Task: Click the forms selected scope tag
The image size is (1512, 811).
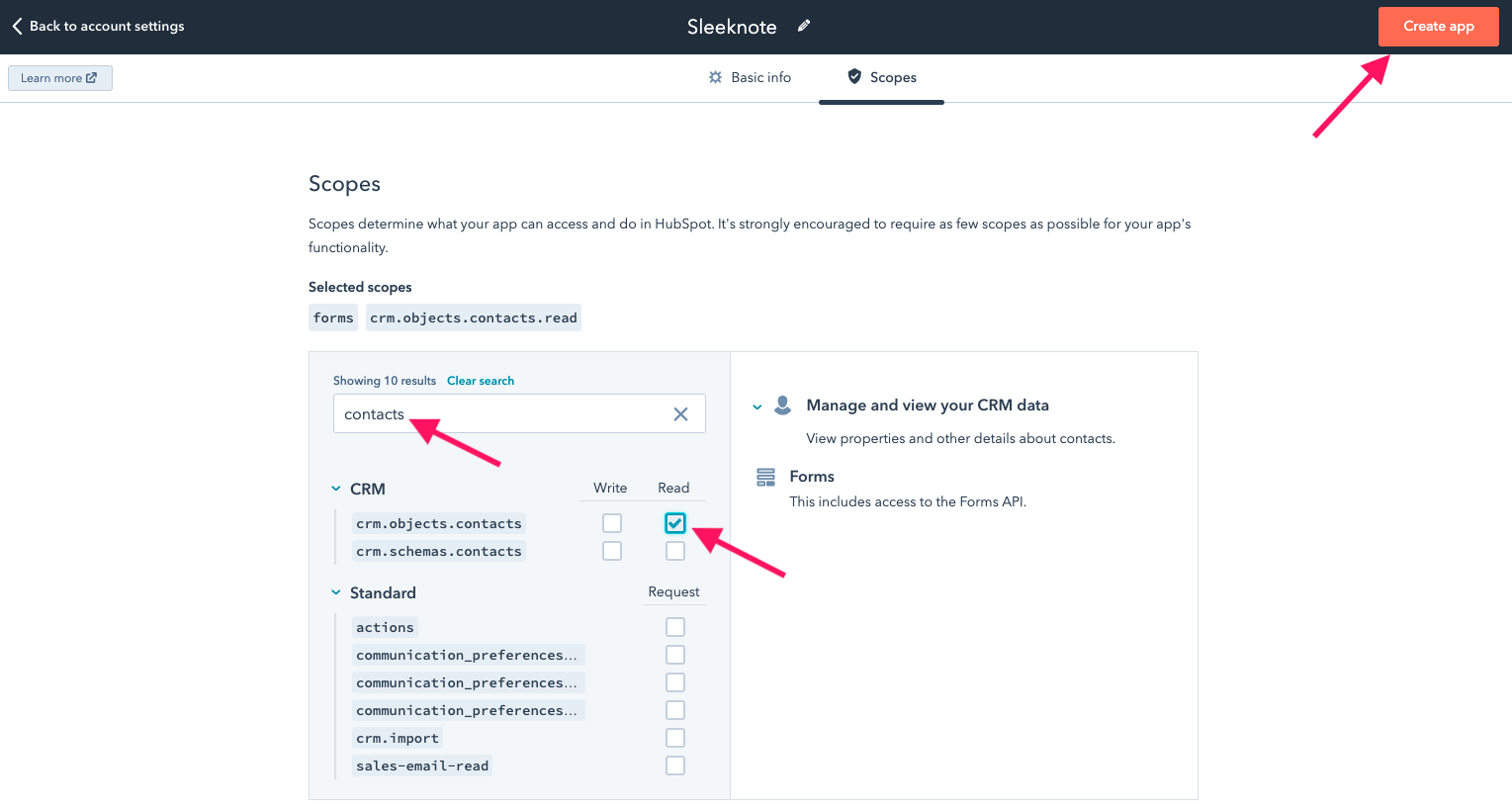Action: click(x=333, y=317)
